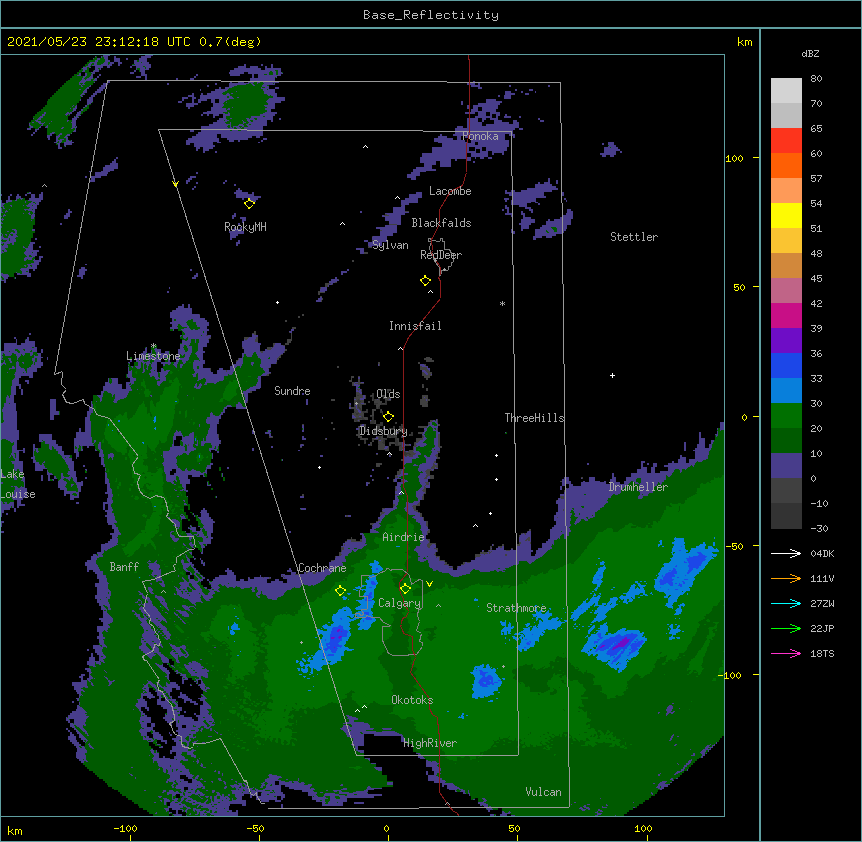
Task: Click the white plus marker south of Stettler
Action: pos(612,375)
